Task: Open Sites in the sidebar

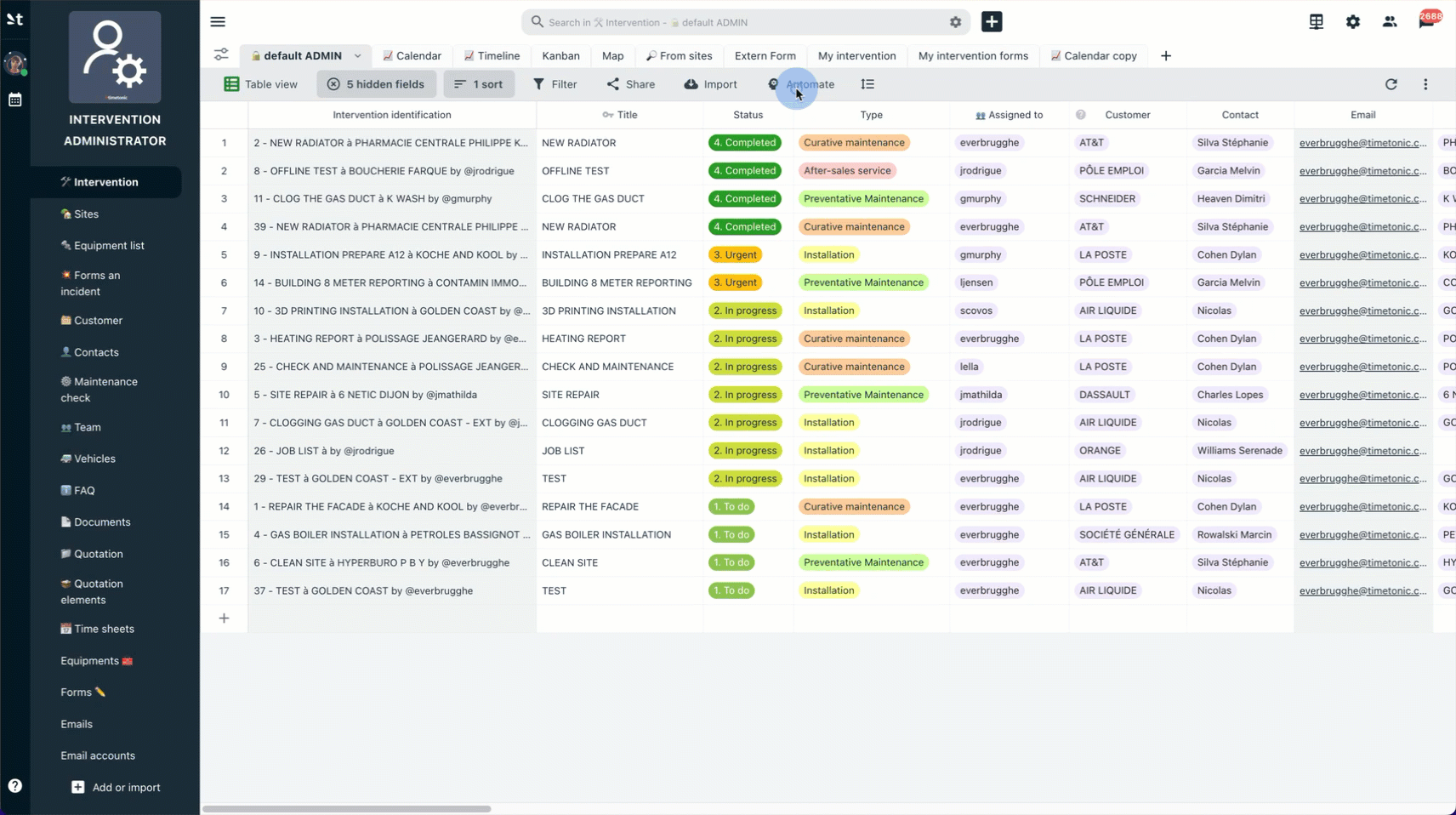Action: 79,214
